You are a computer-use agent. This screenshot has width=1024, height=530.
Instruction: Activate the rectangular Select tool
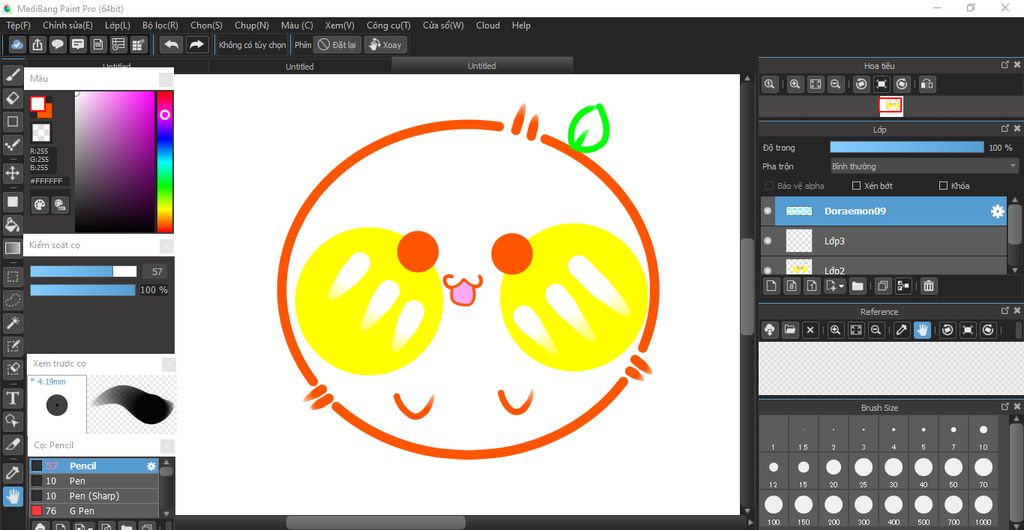12,277
